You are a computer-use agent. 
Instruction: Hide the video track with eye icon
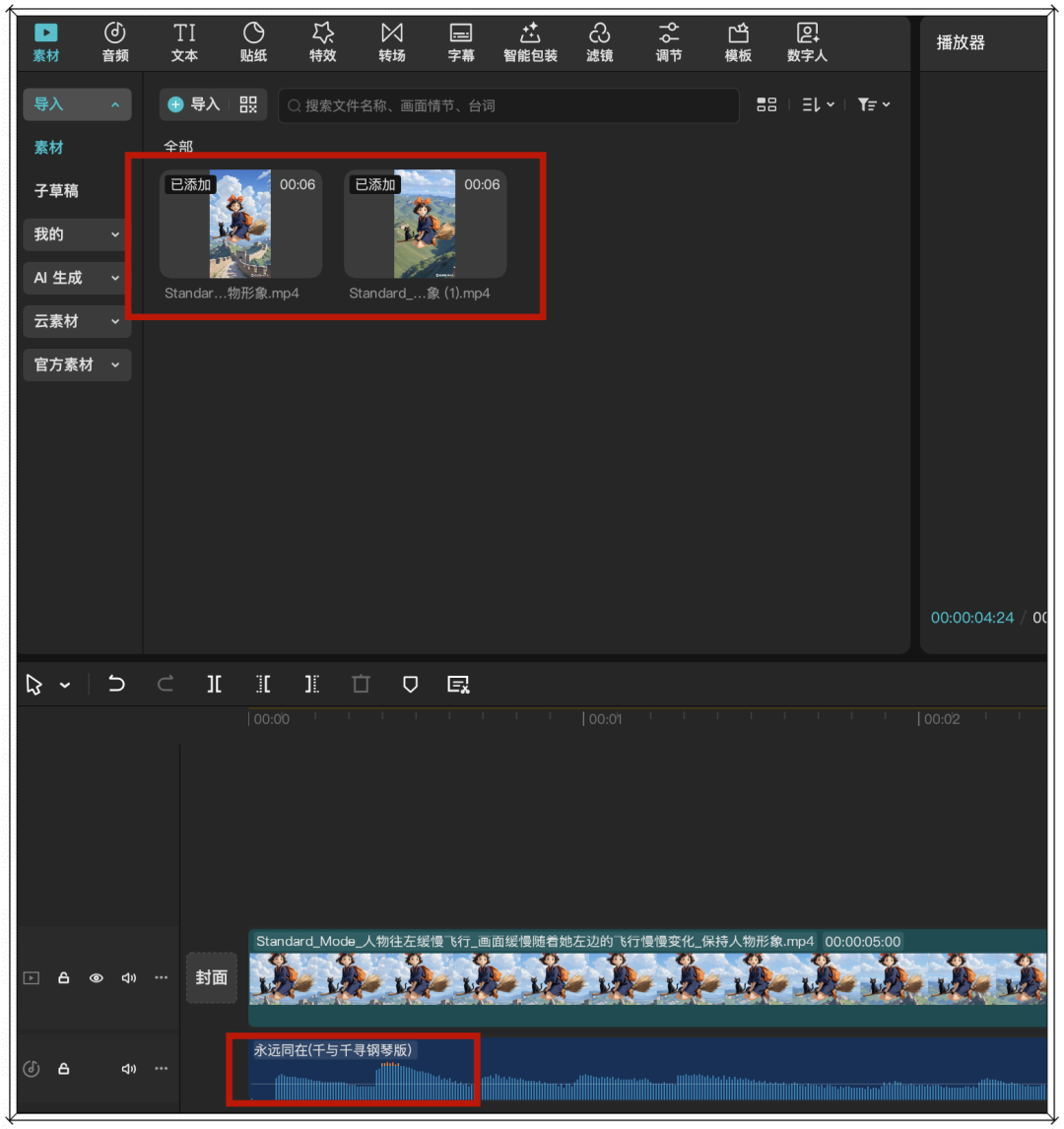click(96, 978)
